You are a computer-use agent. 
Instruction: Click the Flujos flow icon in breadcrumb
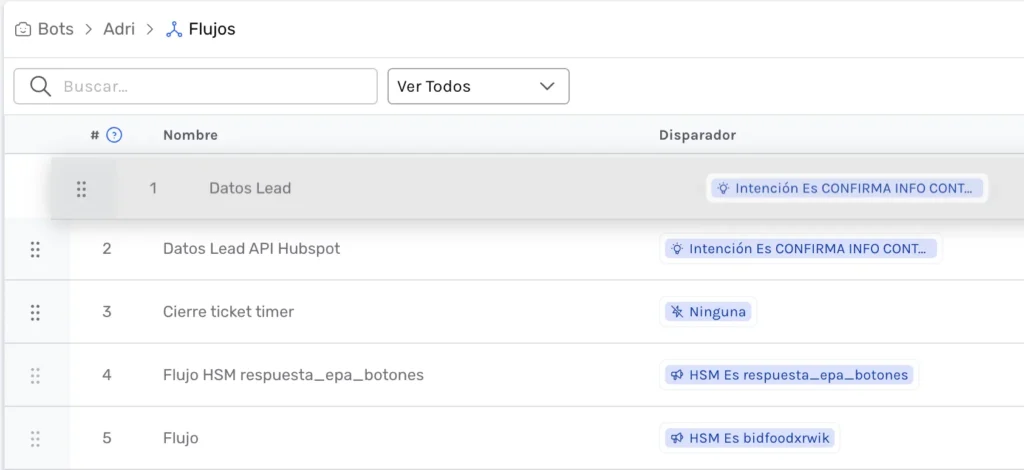click(x=174, y=29)
